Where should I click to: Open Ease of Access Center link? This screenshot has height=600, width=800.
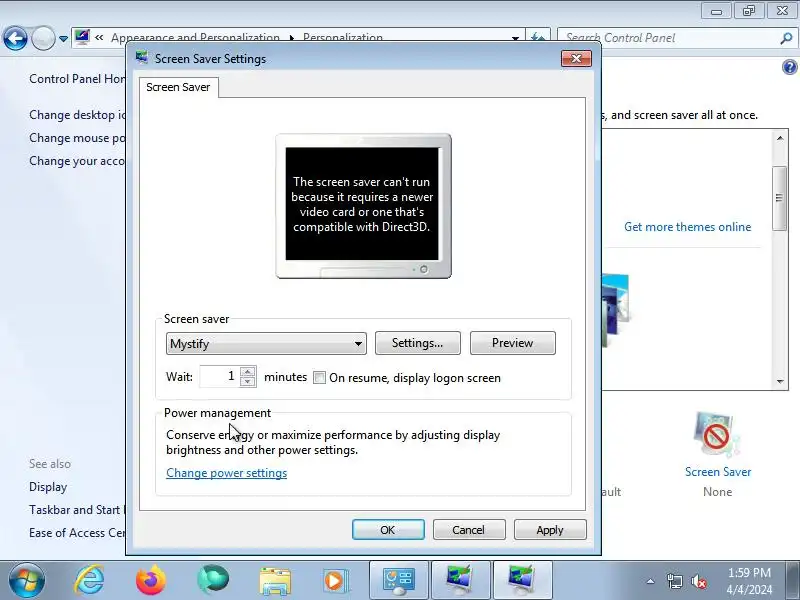pos(77,533)
